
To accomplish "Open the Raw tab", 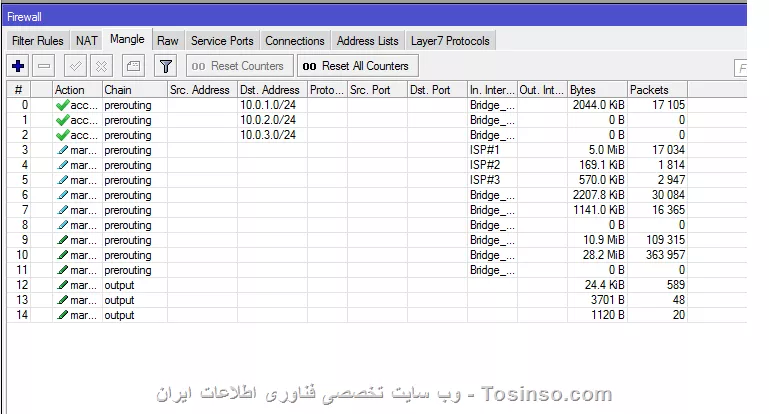I will [168, 41].
